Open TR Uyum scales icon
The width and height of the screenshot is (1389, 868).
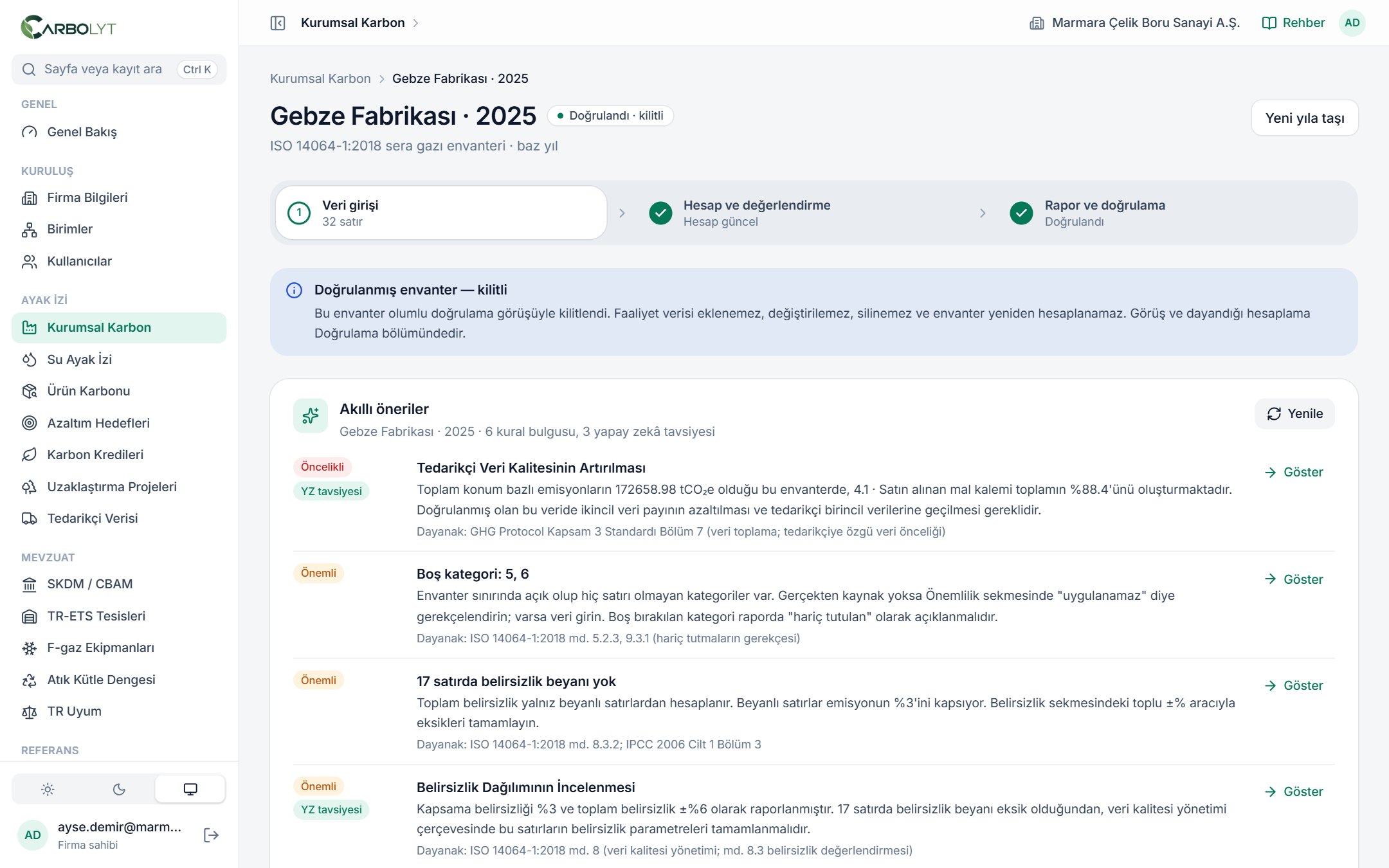(x=30, y=712)
